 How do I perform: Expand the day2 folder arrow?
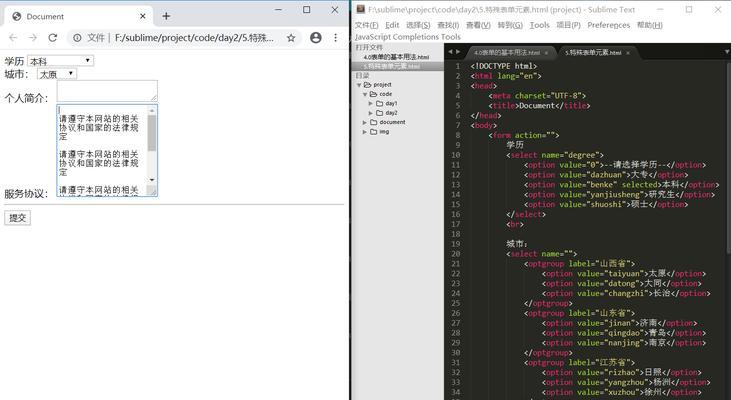371,113
